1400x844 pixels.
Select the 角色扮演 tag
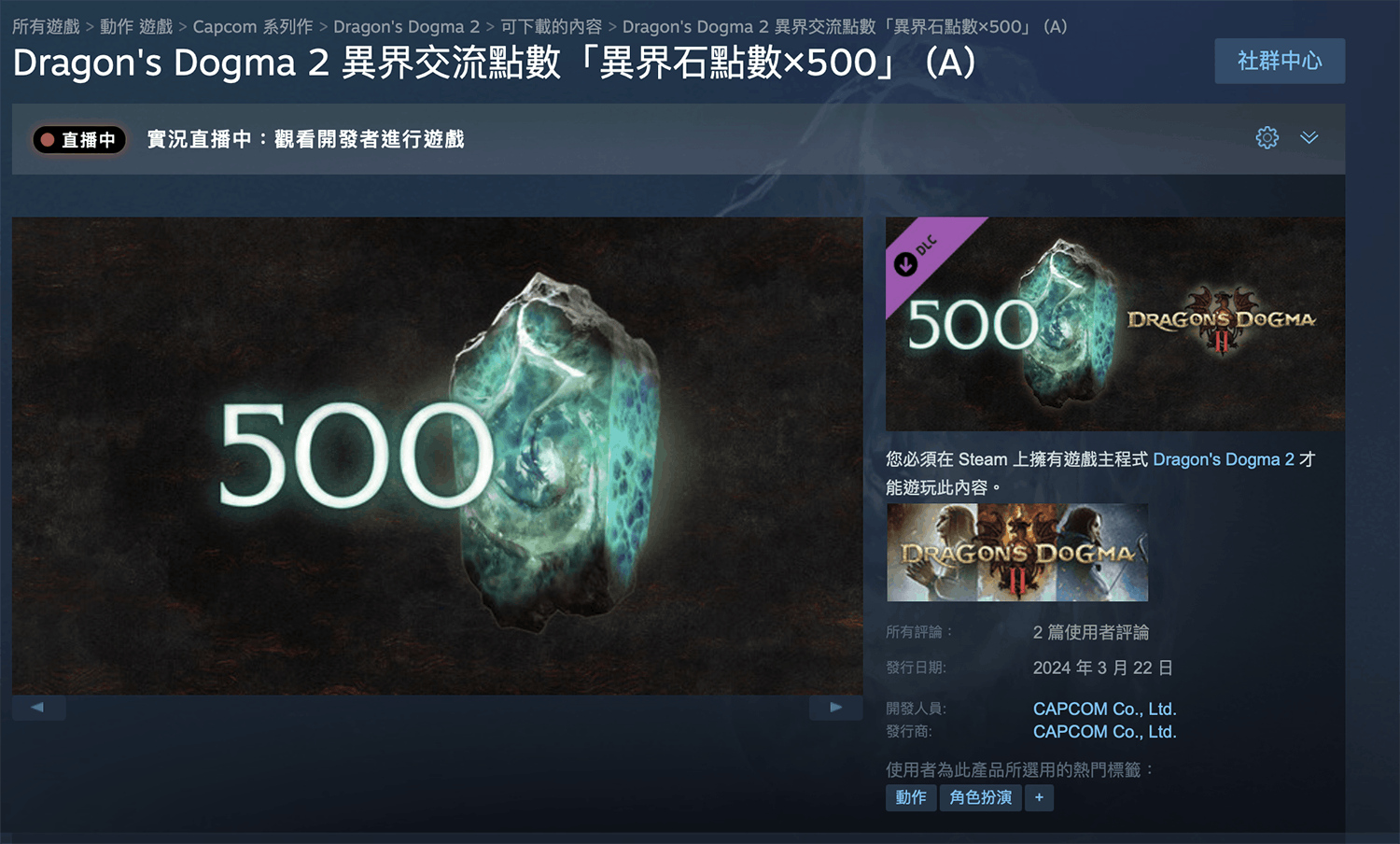point(980,797)
